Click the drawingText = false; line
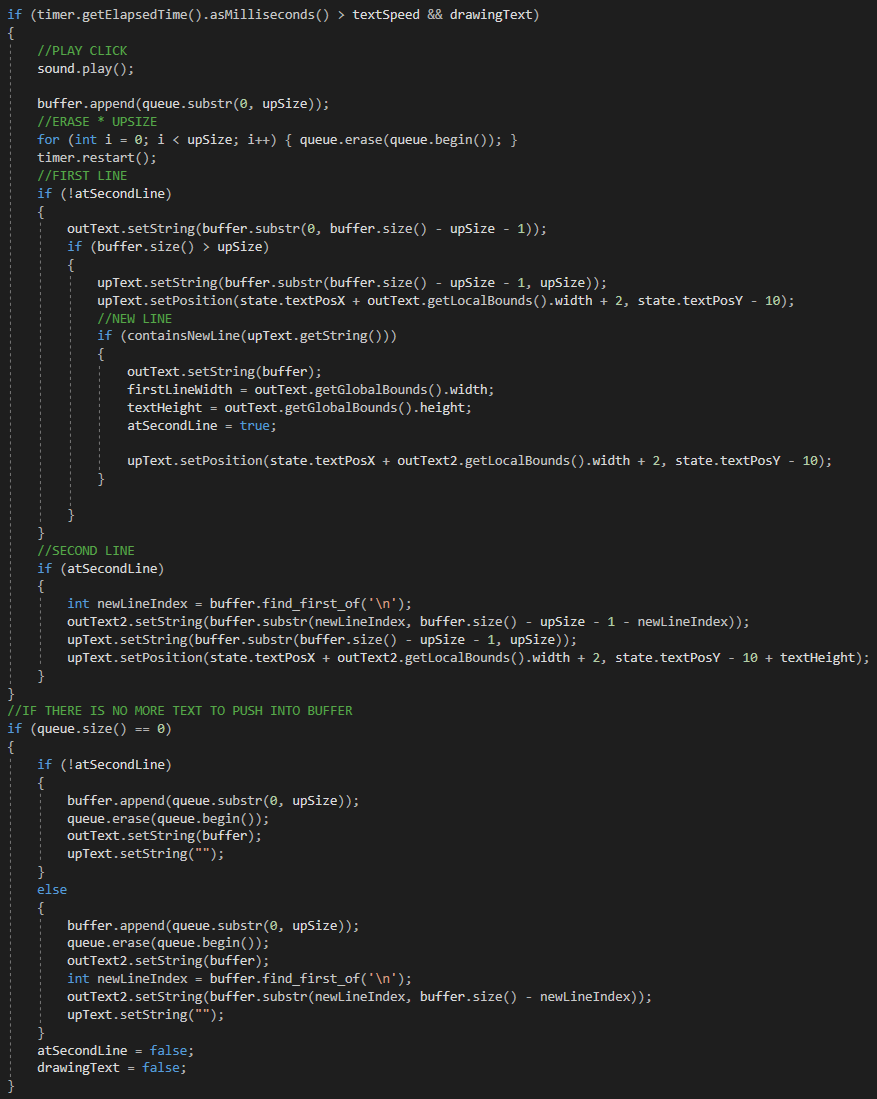This screenshot has width=877, height=1099. coord(112,1067)
